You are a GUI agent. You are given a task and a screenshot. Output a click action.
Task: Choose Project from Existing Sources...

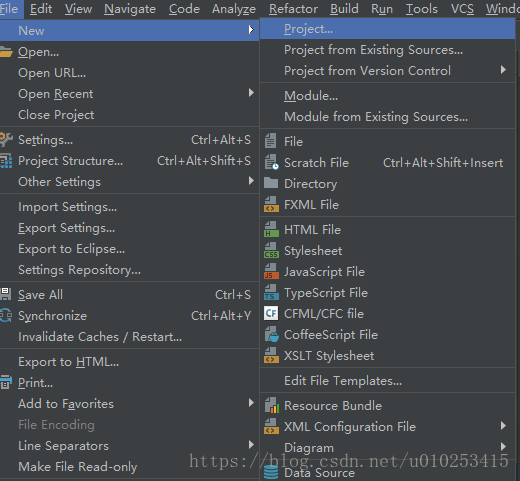coord(388,50)
